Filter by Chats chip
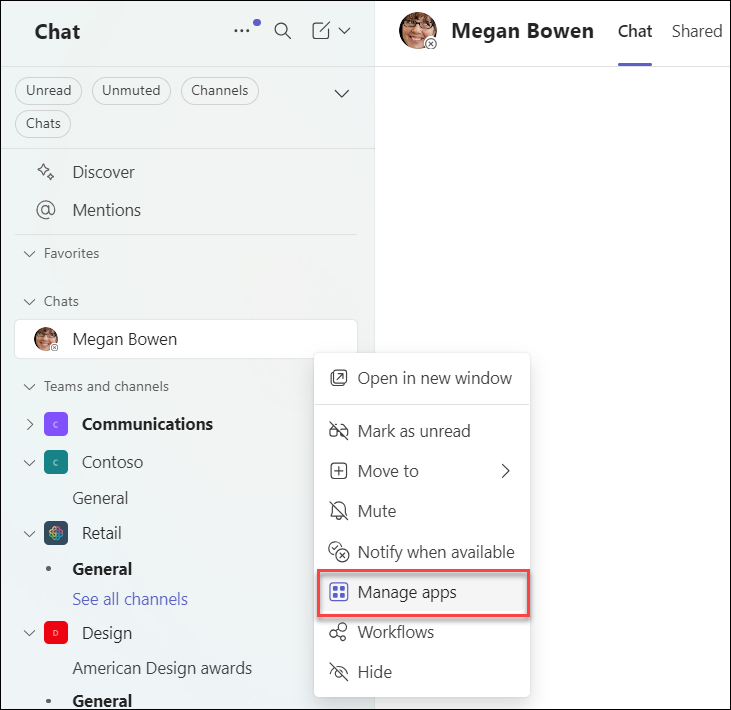The height and width of the screenshot is (710, 731). tap(43, 124)
